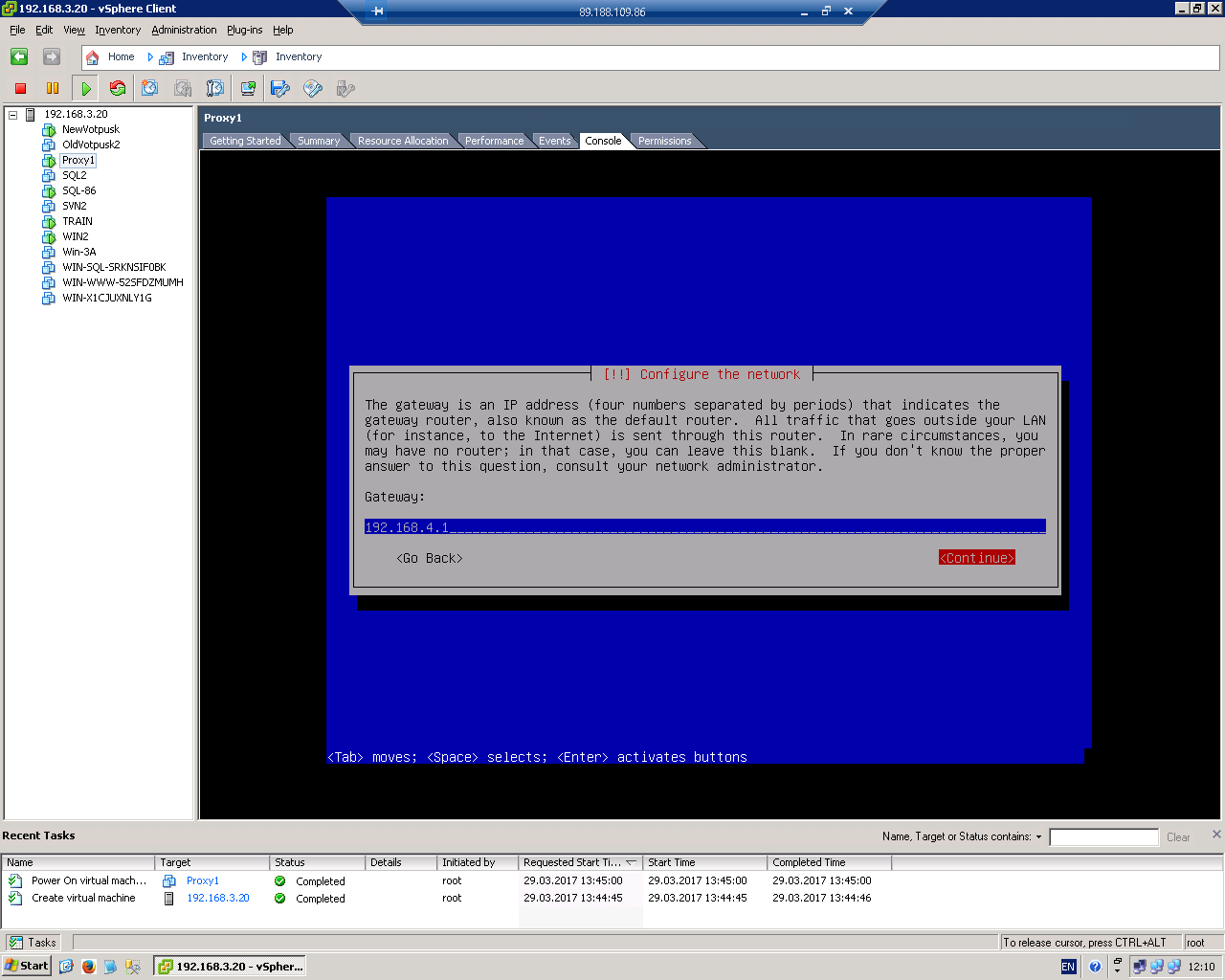Open the View menu
This screenshot has width=1225, height=980.
[x=74, y=30]
